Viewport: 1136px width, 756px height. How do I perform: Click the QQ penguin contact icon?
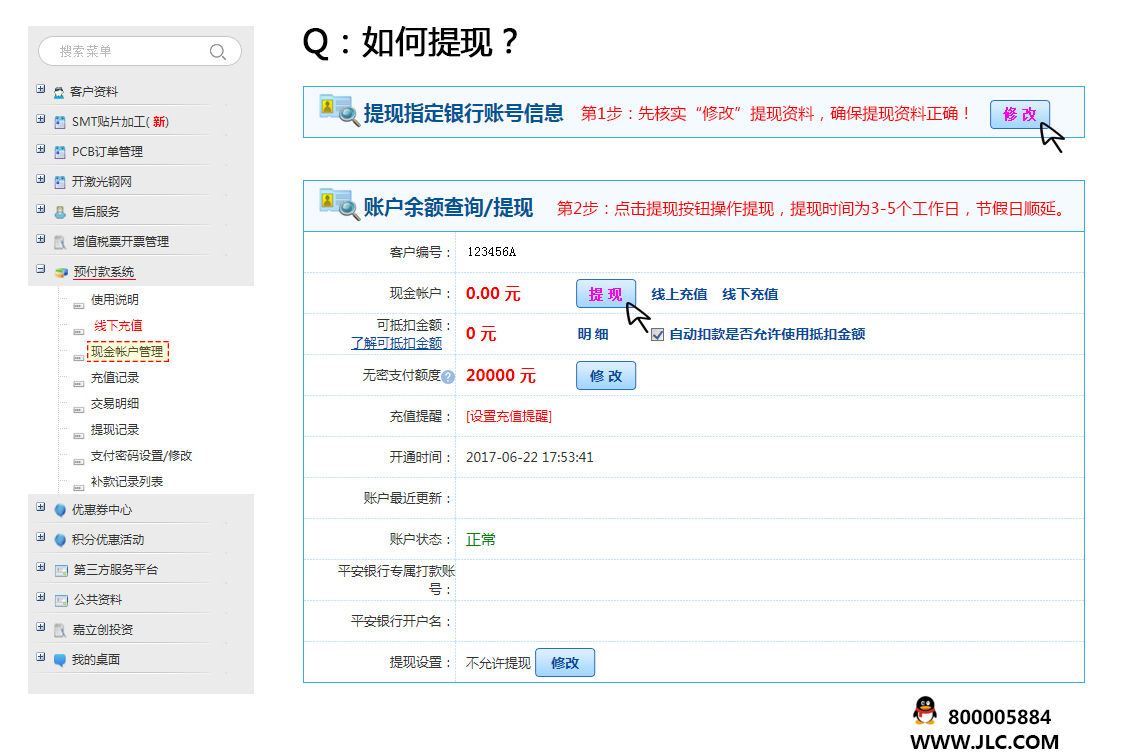925,712
